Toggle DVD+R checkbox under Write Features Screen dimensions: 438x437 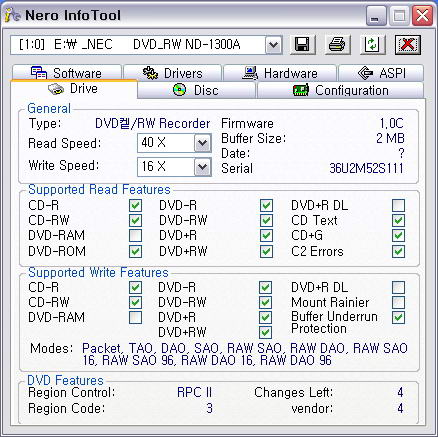[265, 317]
